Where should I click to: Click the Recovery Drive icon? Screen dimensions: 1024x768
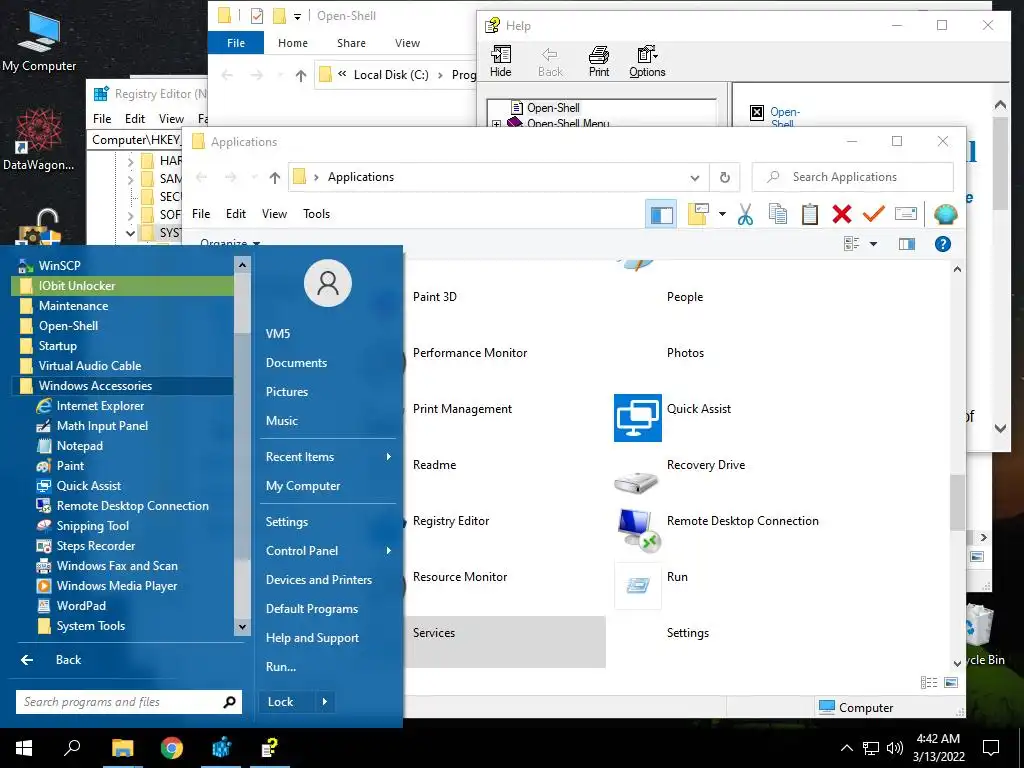(x=636, y=481)
